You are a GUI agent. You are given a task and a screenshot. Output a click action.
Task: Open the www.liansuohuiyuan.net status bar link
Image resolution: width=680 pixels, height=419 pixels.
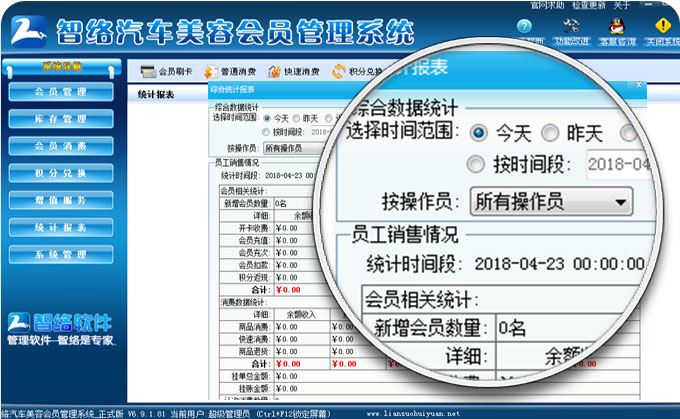point(413,413)
